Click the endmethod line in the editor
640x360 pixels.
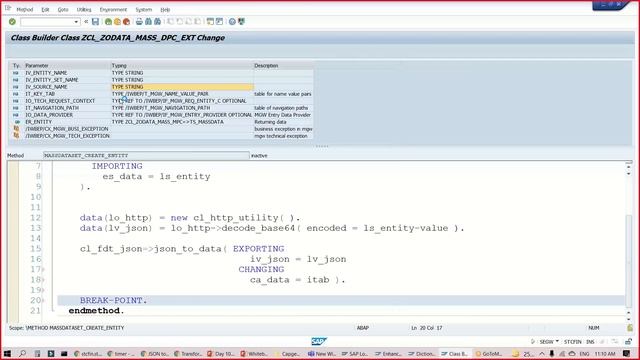[96, 311]
